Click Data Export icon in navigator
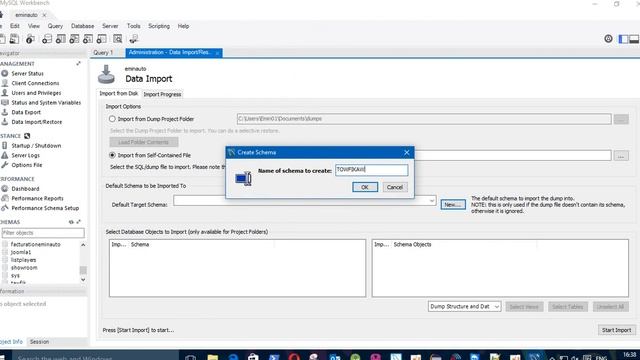 [x=4, y=112]
